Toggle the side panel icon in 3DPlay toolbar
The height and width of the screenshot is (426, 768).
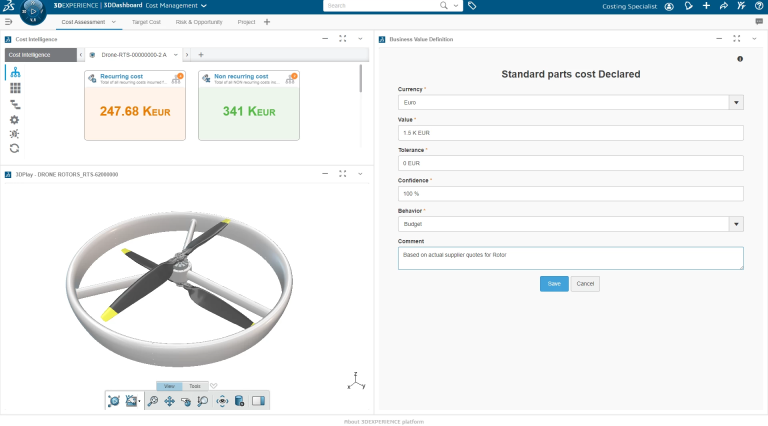coord(257,401)
